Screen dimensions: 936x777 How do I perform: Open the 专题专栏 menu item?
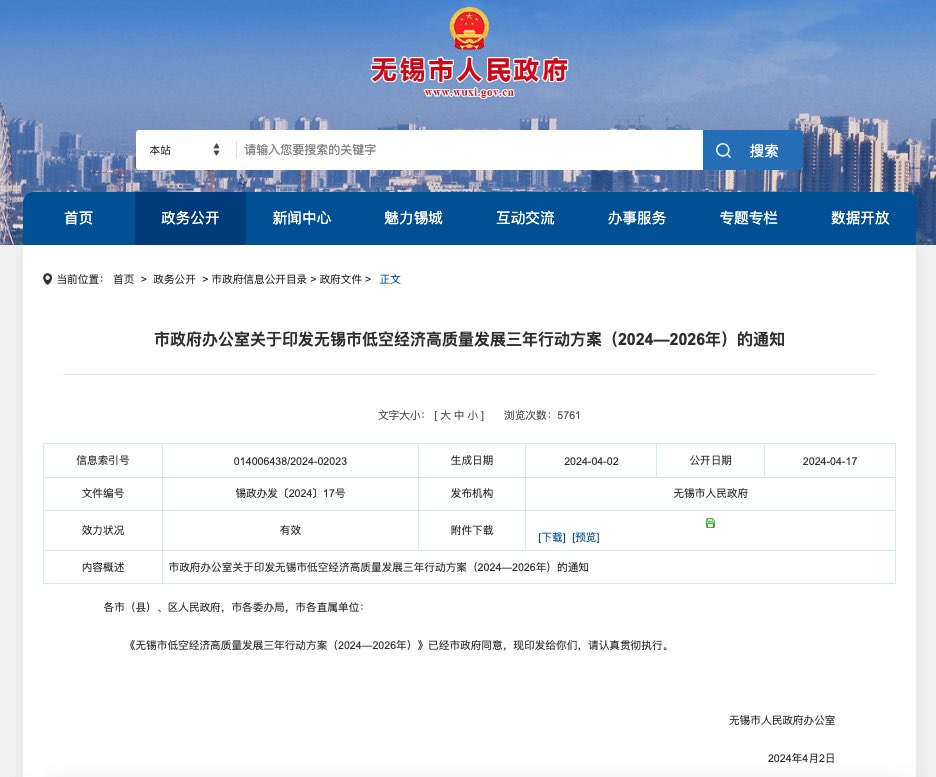point(748,218)
